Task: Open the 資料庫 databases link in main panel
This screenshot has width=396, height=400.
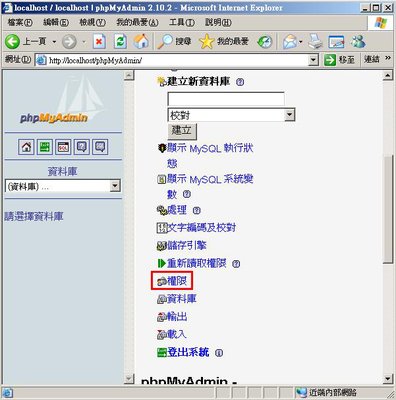Action: click(182, 299)
